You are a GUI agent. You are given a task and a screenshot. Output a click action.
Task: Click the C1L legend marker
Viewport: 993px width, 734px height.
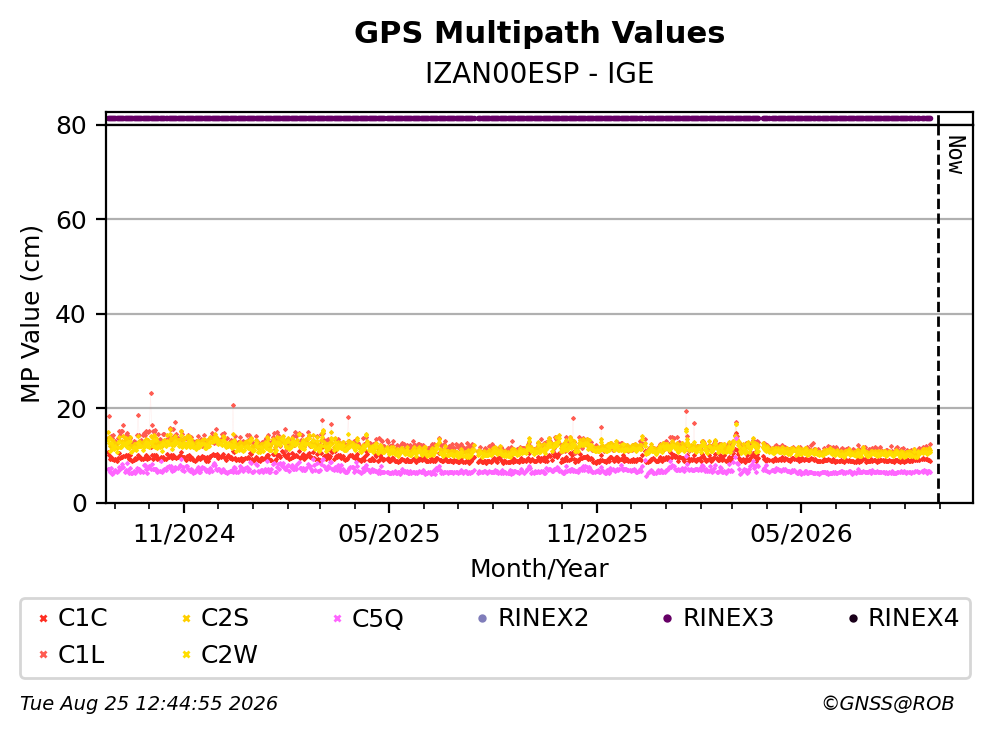pyautogui.click(x=43, y=655)
